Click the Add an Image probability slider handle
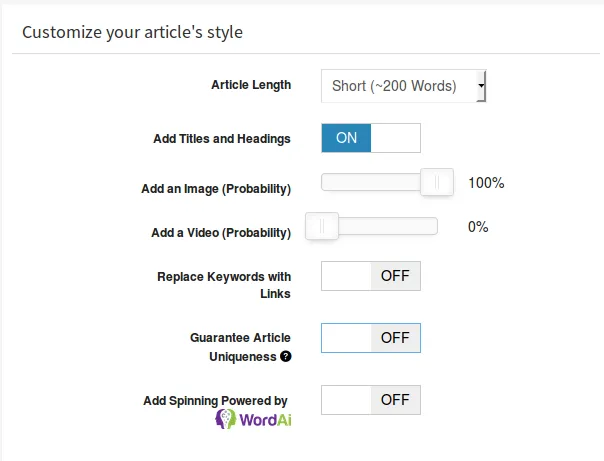The image size is (604, 461). 437,182
